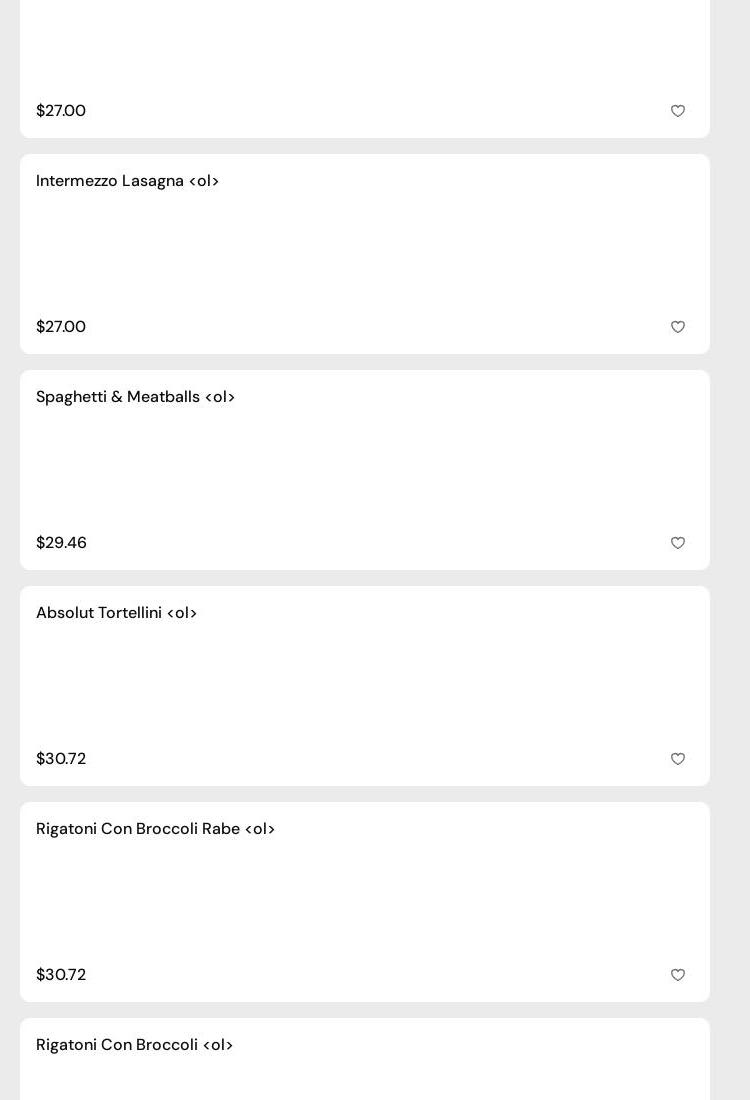Open the bottom Rigatoni Con Broccoli title
This screenshot has height=1100, width=750.
(134, 1045)
